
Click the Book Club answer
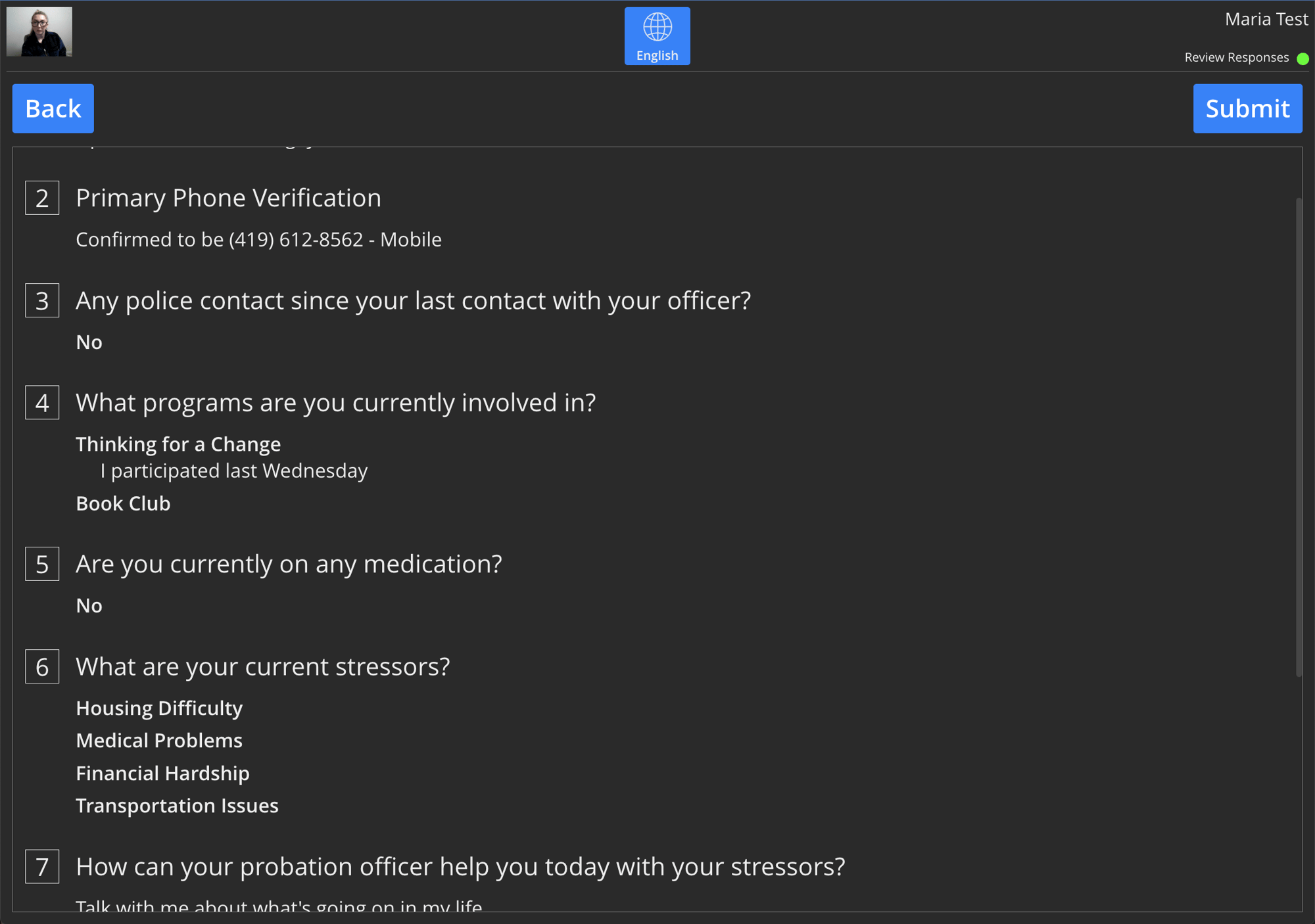coord(123,503)
